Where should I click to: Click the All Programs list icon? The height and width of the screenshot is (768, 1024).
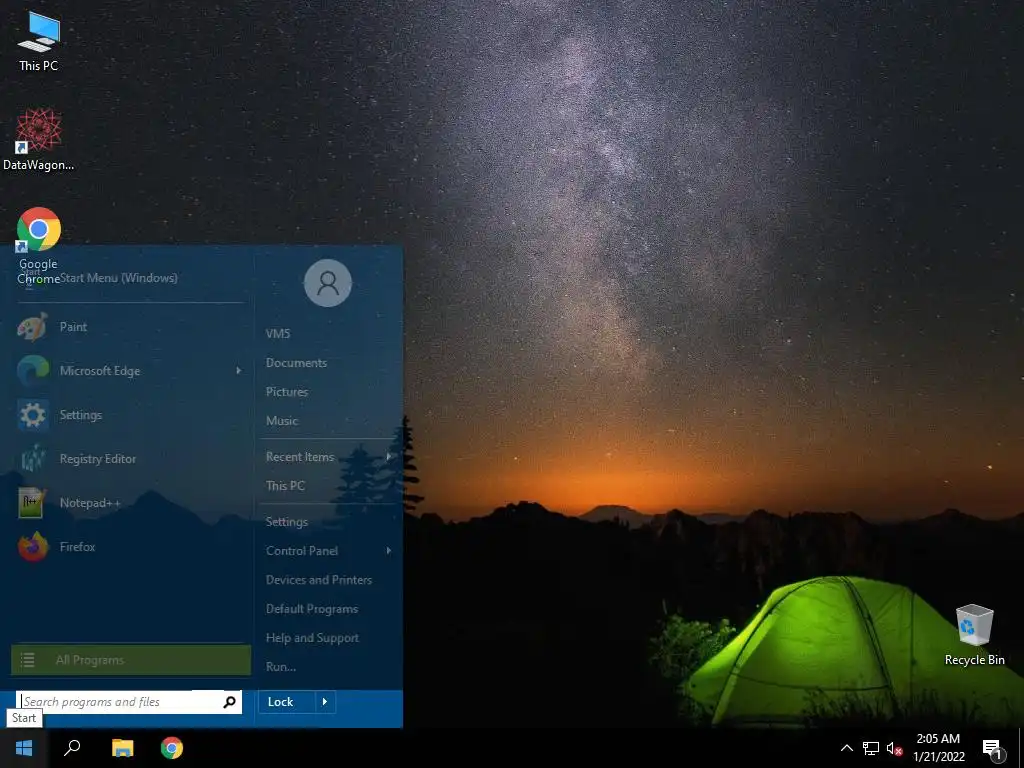(x=27, y=660)
